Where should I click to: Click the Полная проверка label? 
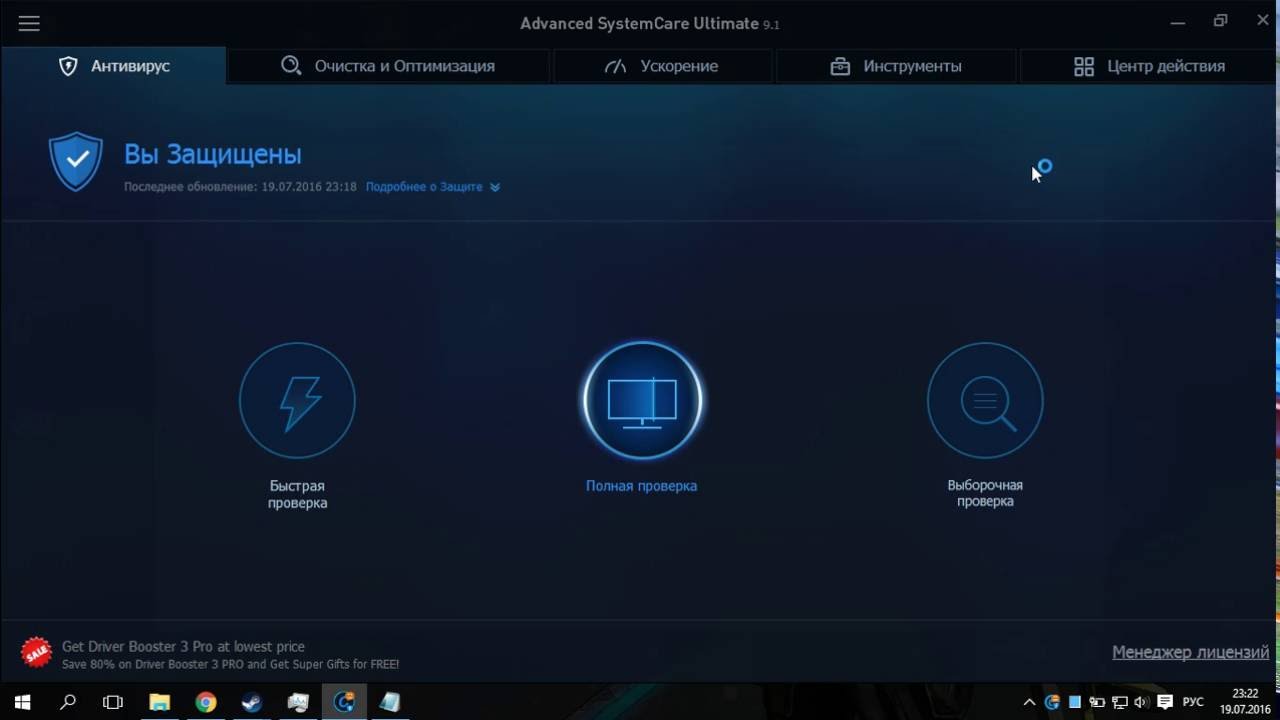[641, 486]
